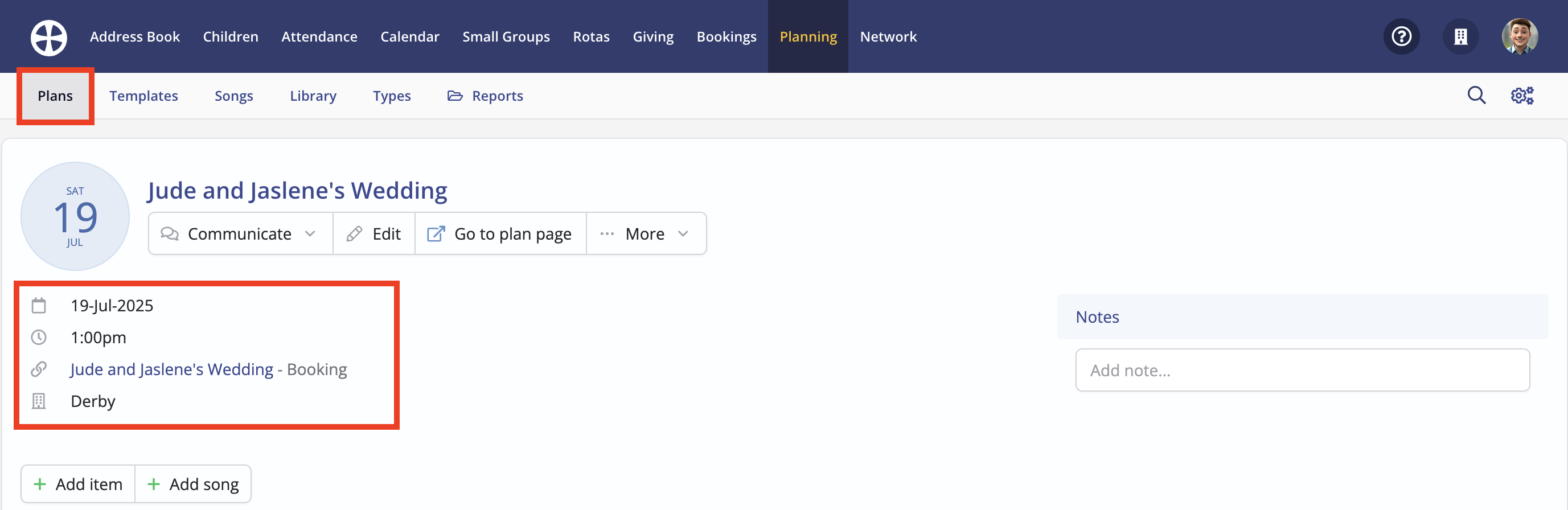Switch to the Songs tab

tap(234, 96)
